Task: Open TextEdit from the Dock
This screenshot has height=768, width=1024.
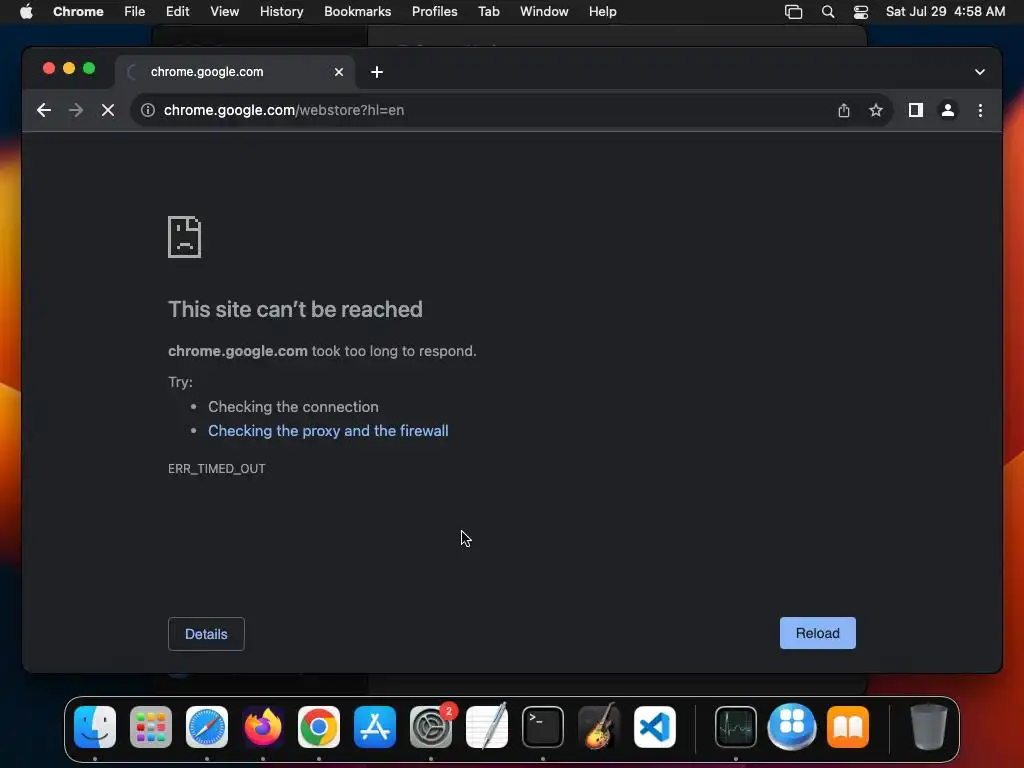Action: [487, 727]
